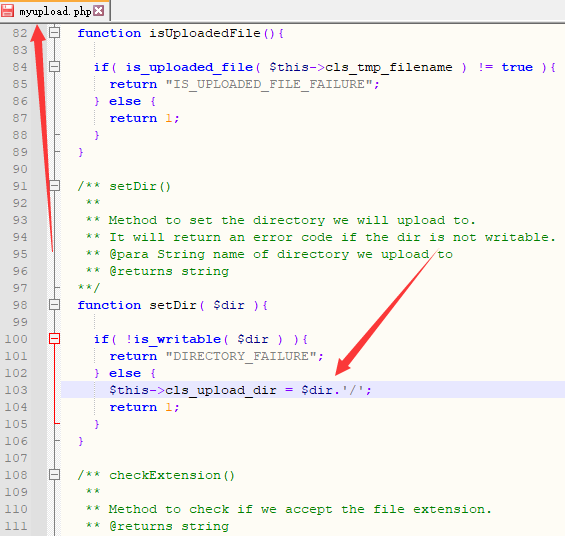Place cursor on "DIRECTORY_FAILURE" string
Image resolution: width=565 pixels, height=536 pixels.
coord(241,356)
